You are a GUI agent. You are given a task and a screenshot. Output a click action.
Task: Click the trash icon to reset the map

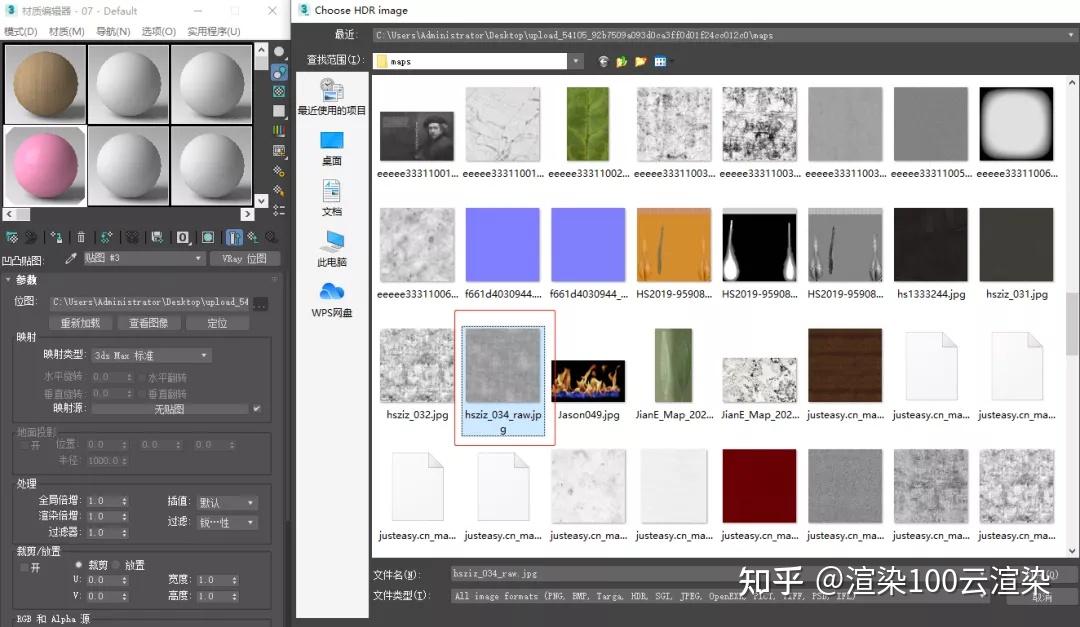tap(82, 237)
